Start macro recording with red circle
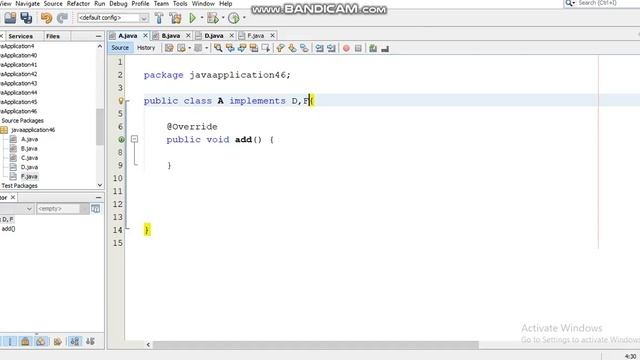640x360 pixels. pyautogui.click(x=346, y=48)
